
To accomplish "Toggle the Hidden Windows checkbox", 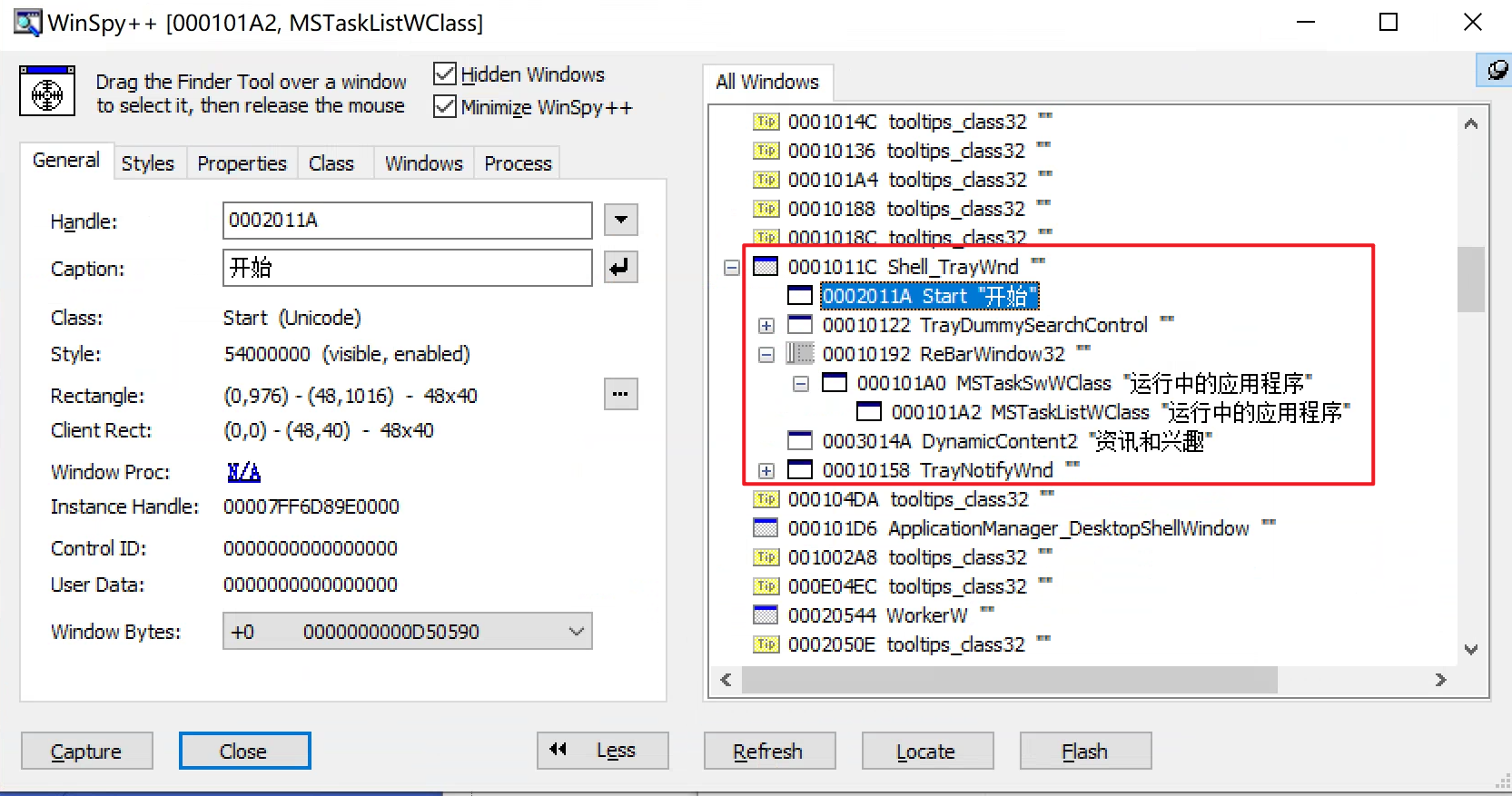I will (444, 74).
